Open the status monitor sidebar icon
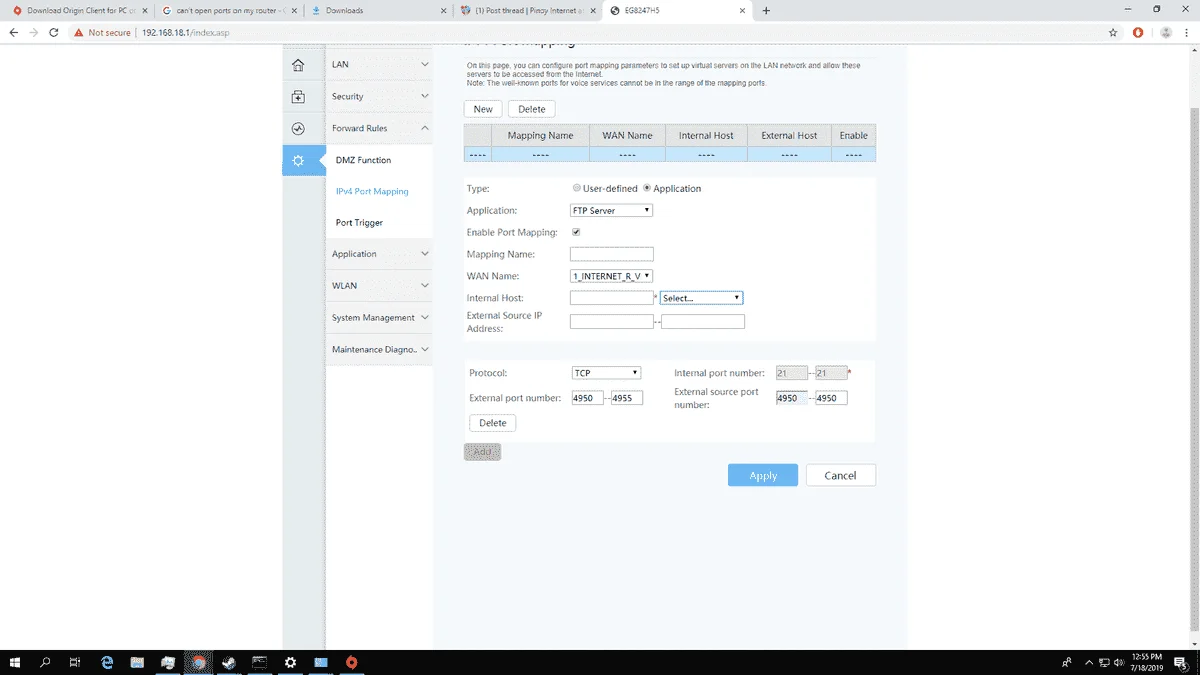The height and width of the screenshot is (675, 1200). pyautogui.click(x=297, y=129)
